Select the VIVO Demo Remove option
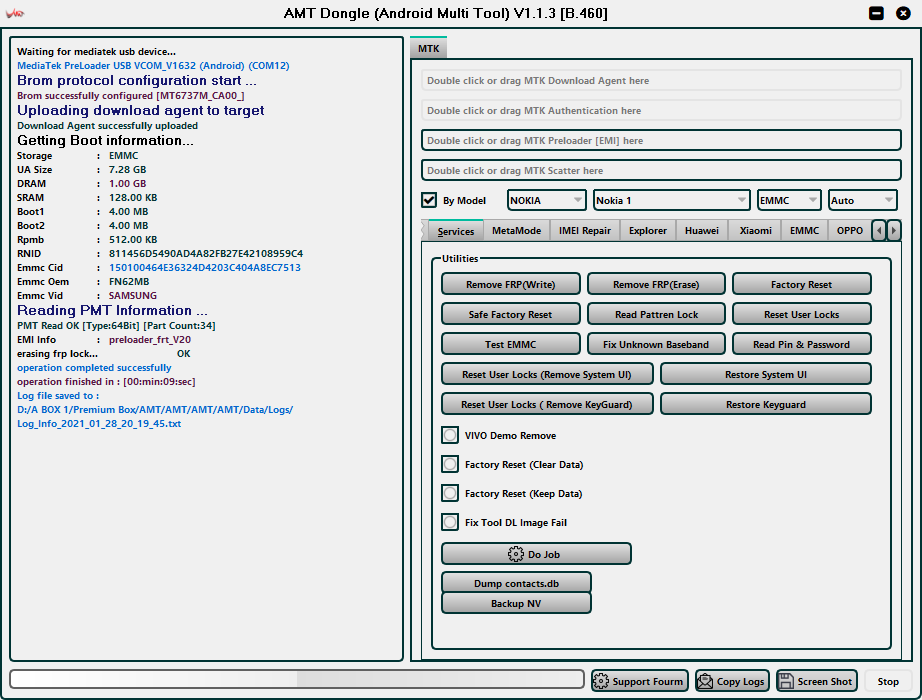The width and height of the screenshot is (922, 700). pos(450,435)
